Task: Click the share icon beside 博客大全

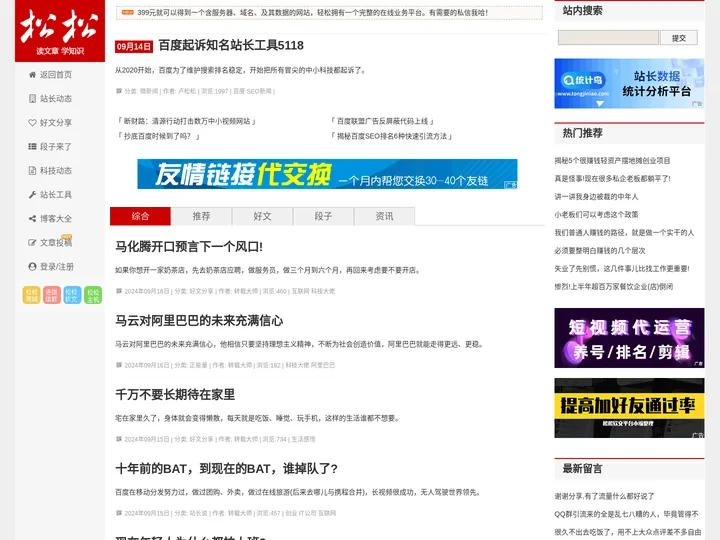Action: 32,219
